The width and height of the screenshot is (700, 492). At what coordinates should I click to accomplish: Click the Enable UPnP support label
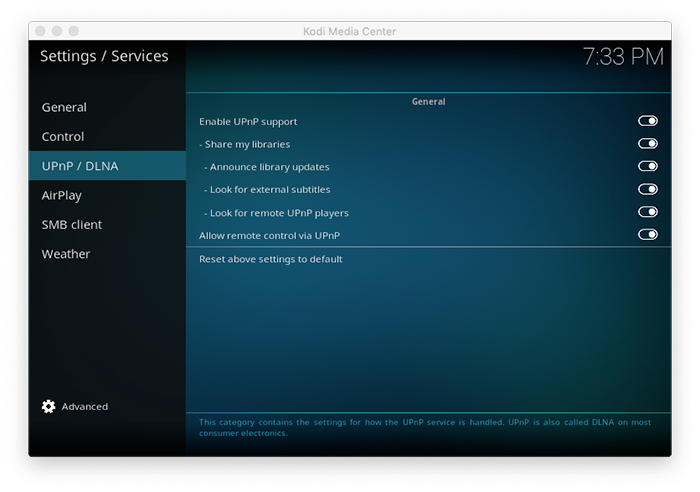[x=248, y=122]
